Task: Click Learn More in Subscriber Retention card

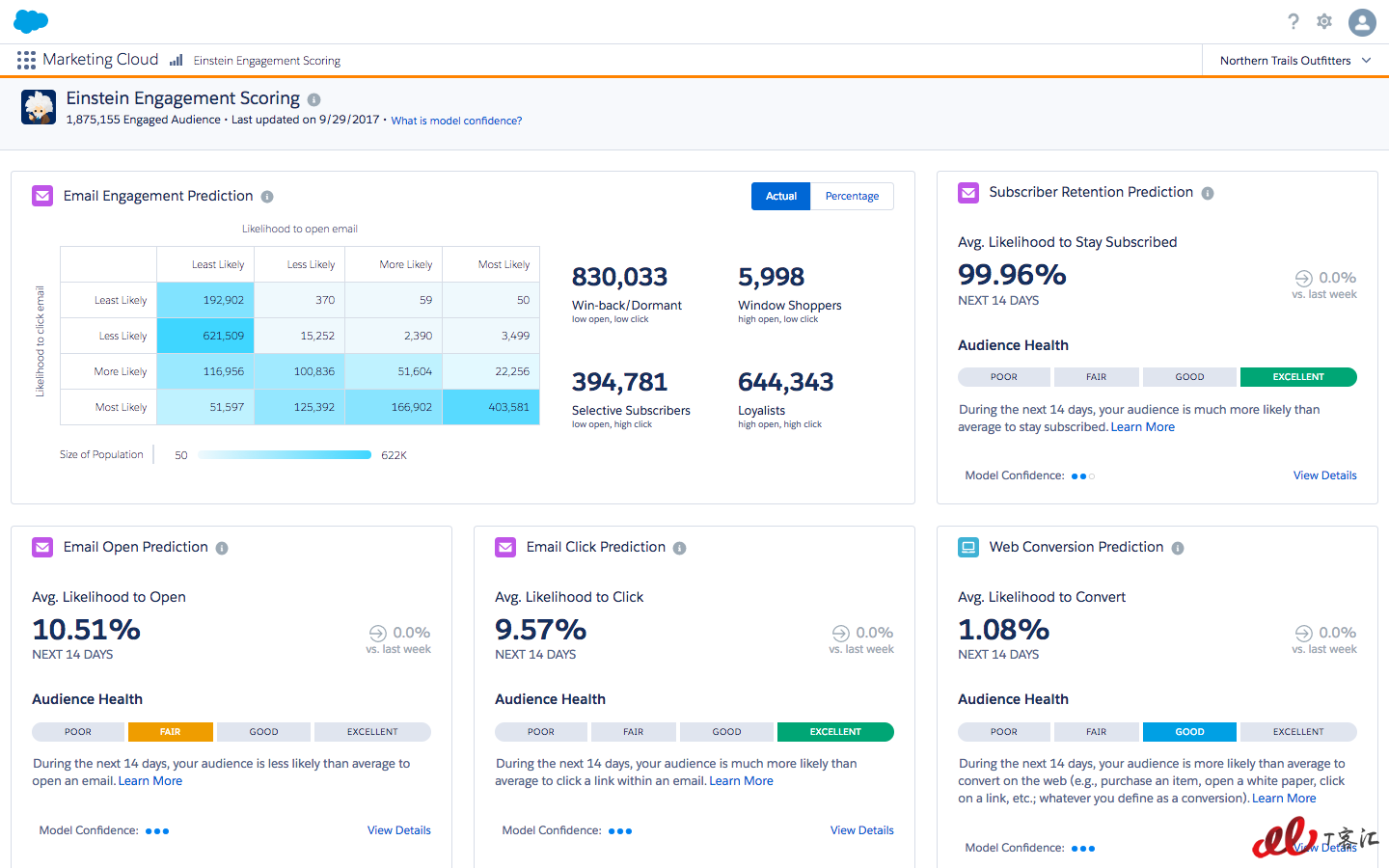Action: [x=1143, y=427]
